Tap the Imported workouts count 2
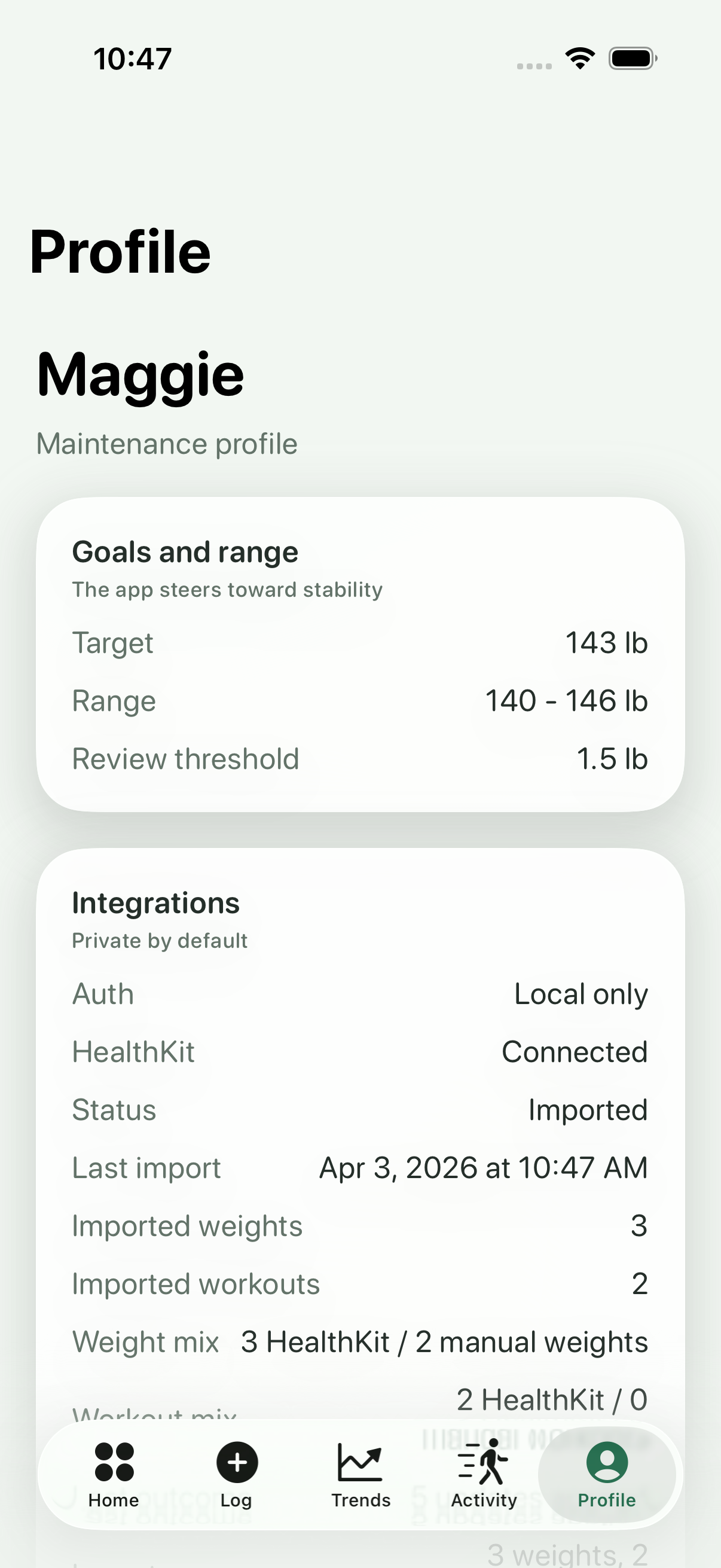 point(640,1283)
